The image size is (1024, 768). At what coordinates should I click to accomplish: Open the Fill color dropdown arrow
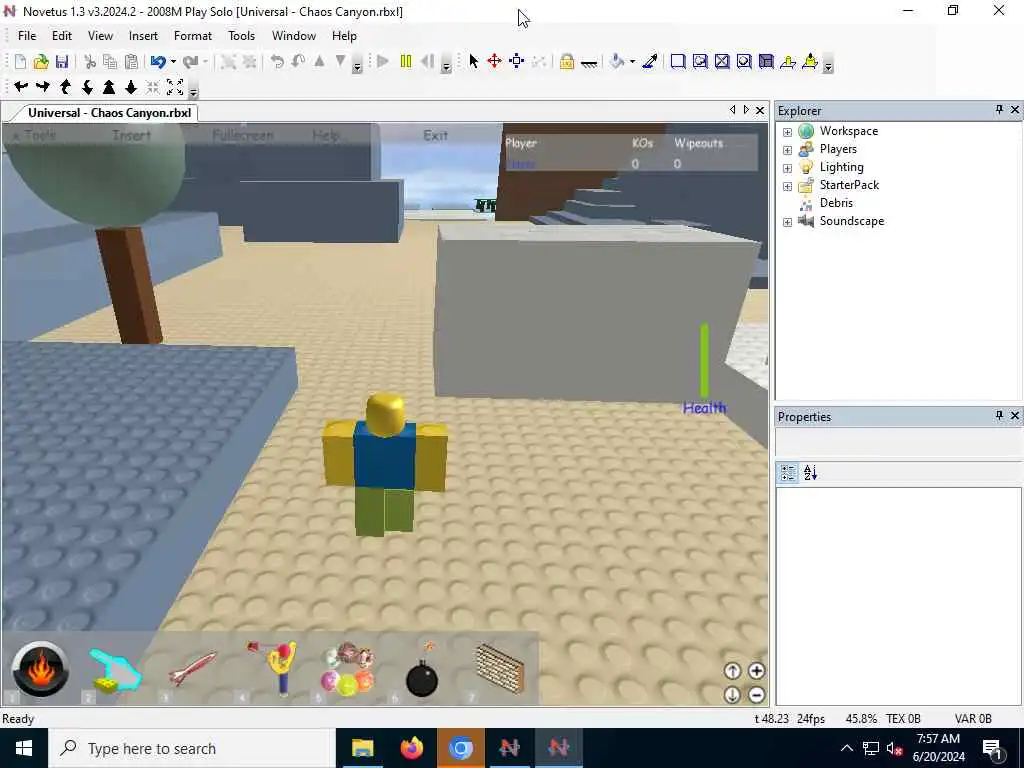pos(632,62)
